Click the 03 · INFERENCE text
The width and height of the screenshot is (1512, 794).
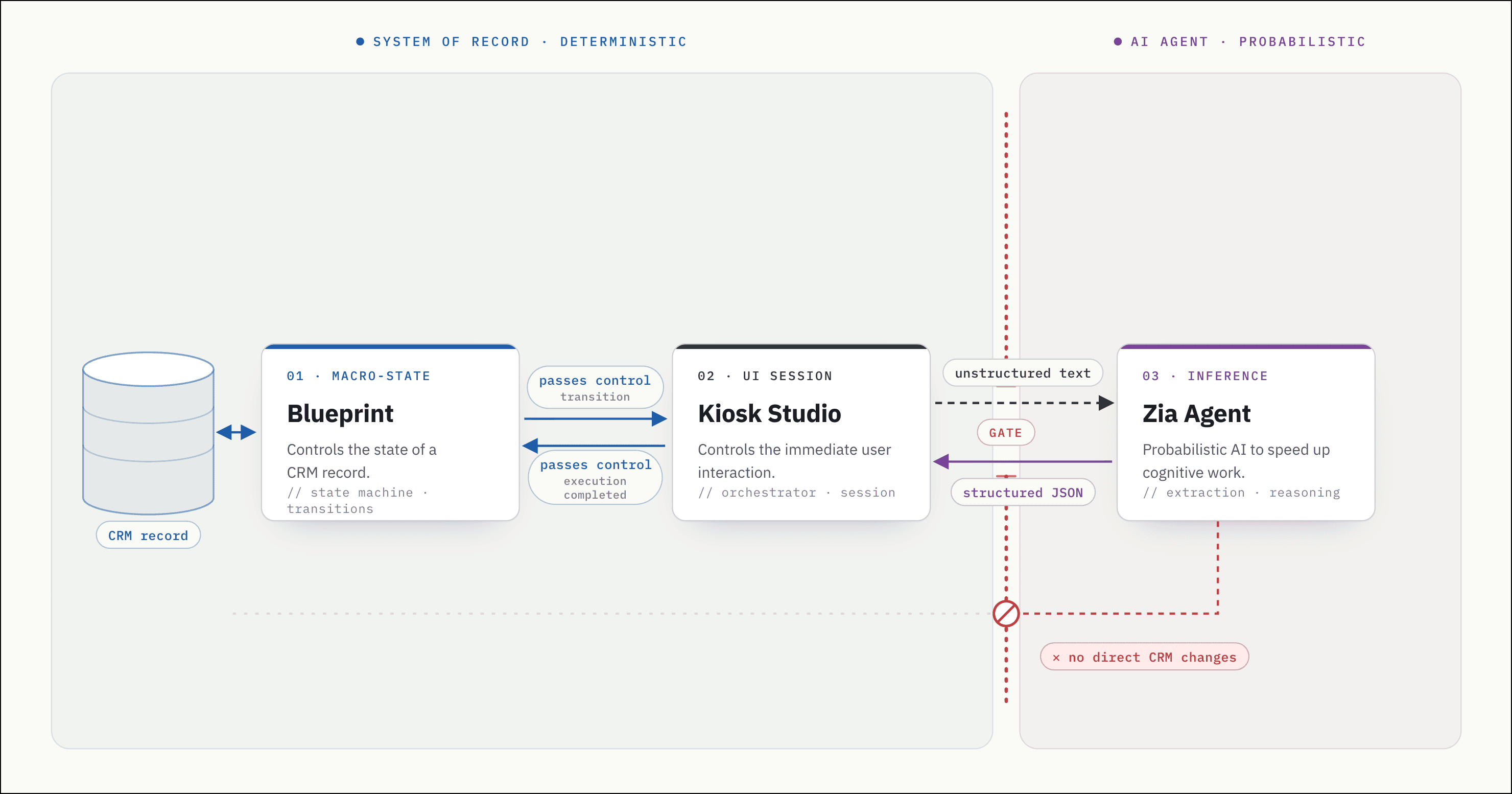1205,376
